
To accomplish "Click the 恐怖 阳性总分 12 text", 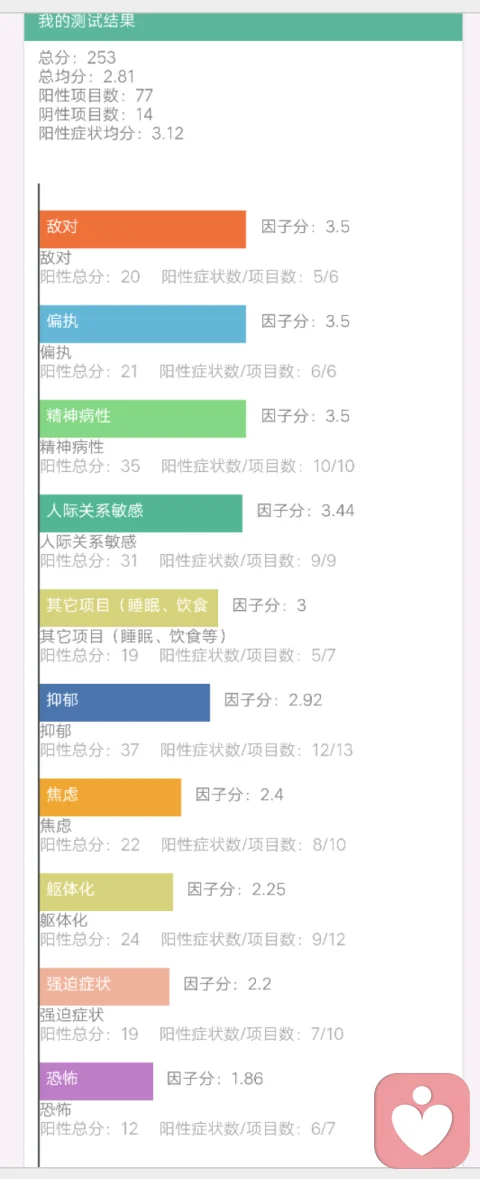I will [90, 1129].
